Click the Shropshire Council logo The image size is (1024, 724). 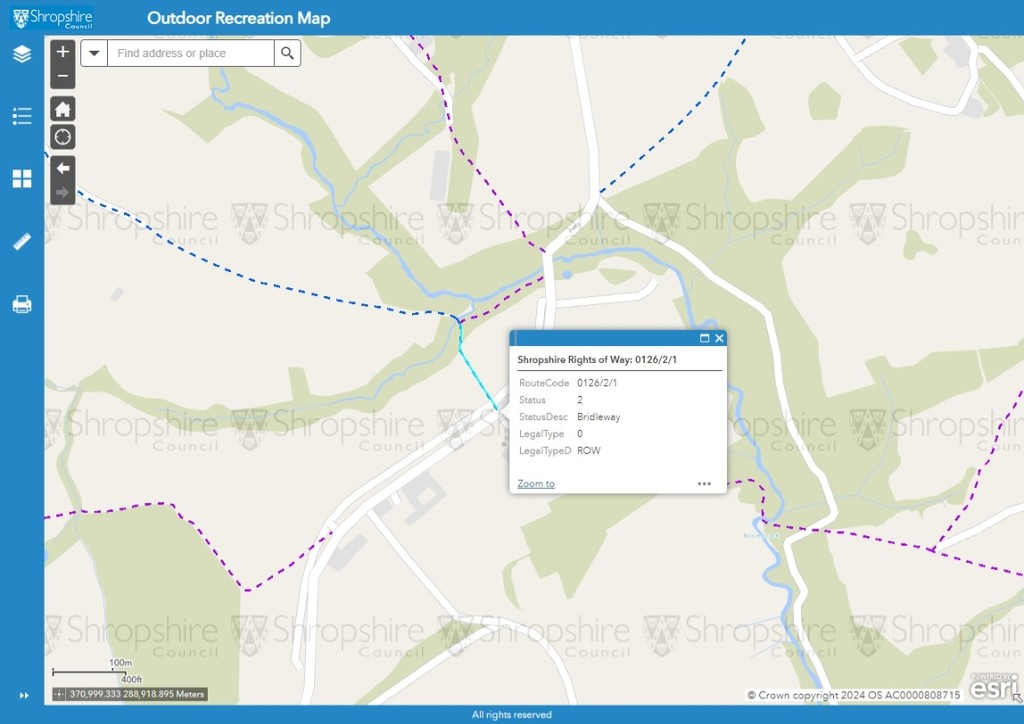pyautogui.click(x=52, y=18)
